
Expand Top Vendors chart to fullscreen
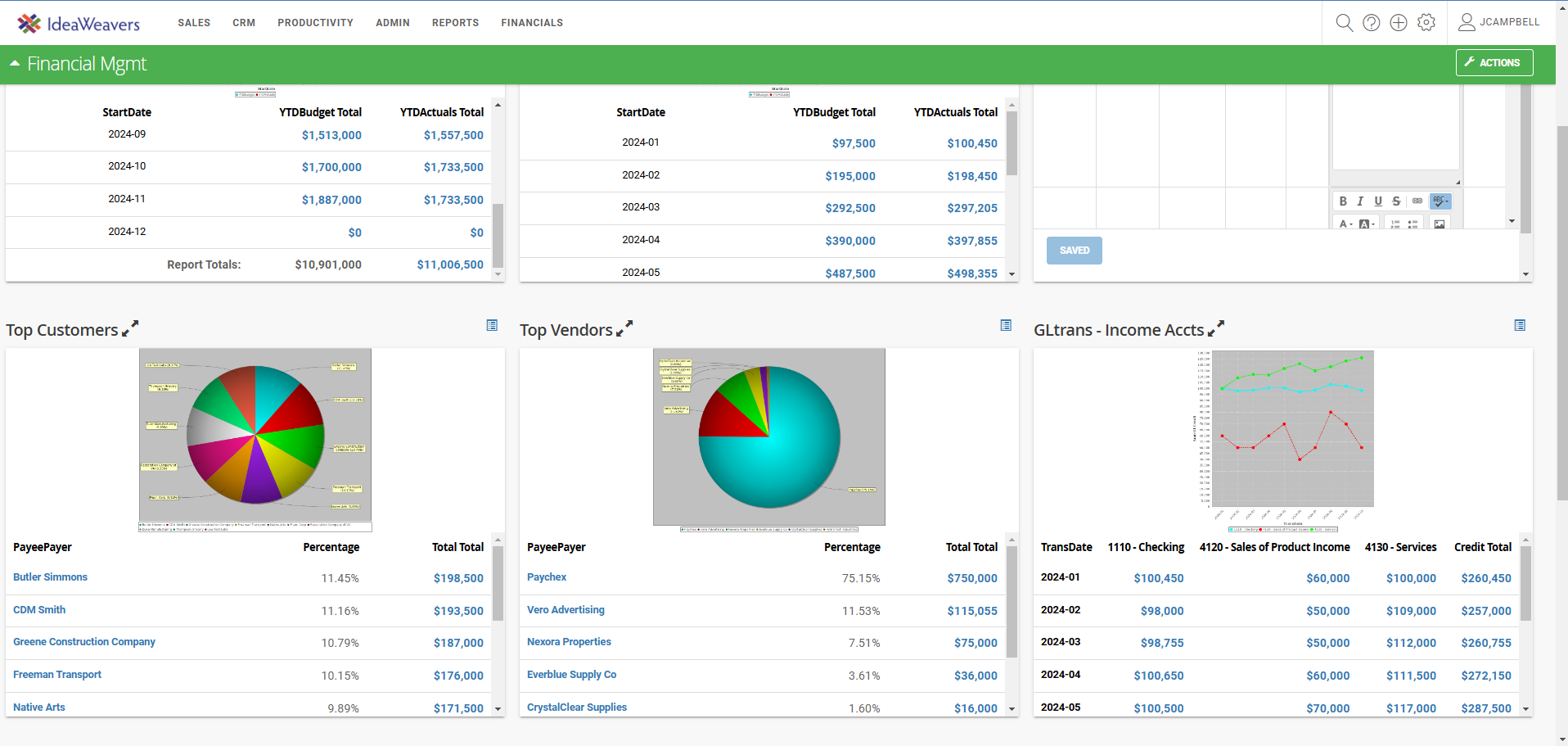(624, 328)
